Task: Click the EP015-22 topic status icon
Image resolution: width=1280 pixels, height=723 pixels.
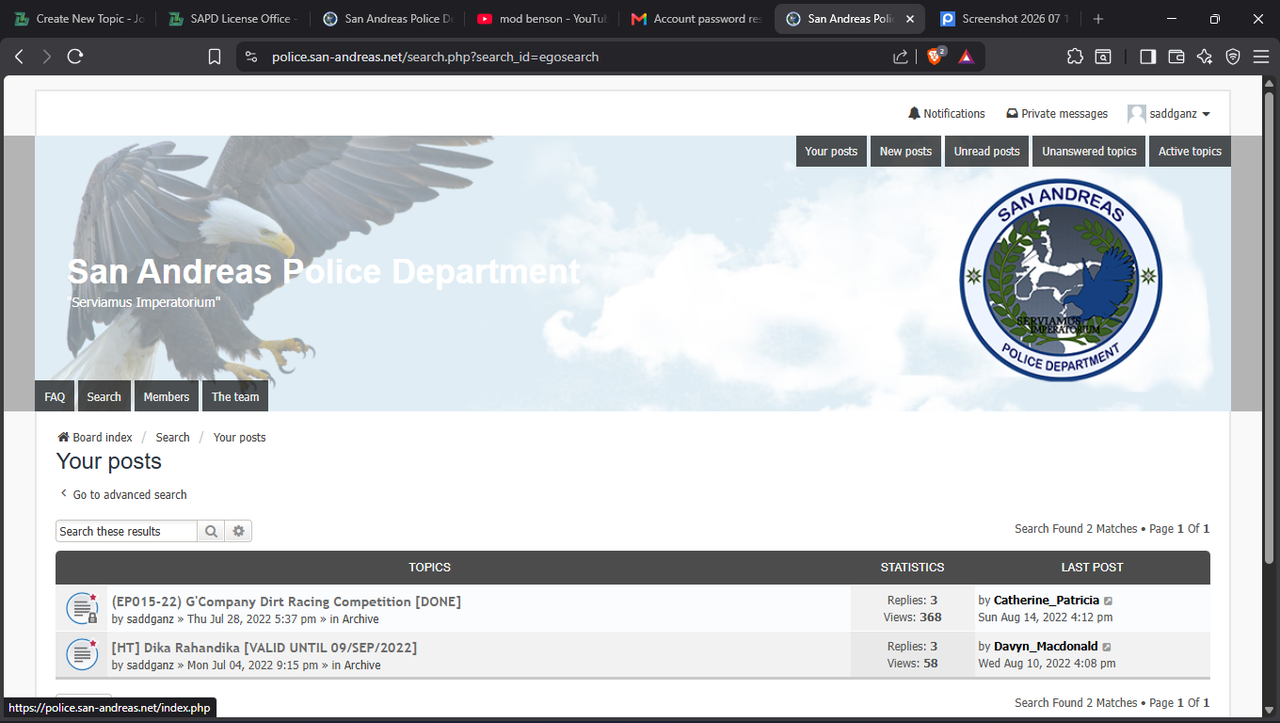Action: coord(82,608)
